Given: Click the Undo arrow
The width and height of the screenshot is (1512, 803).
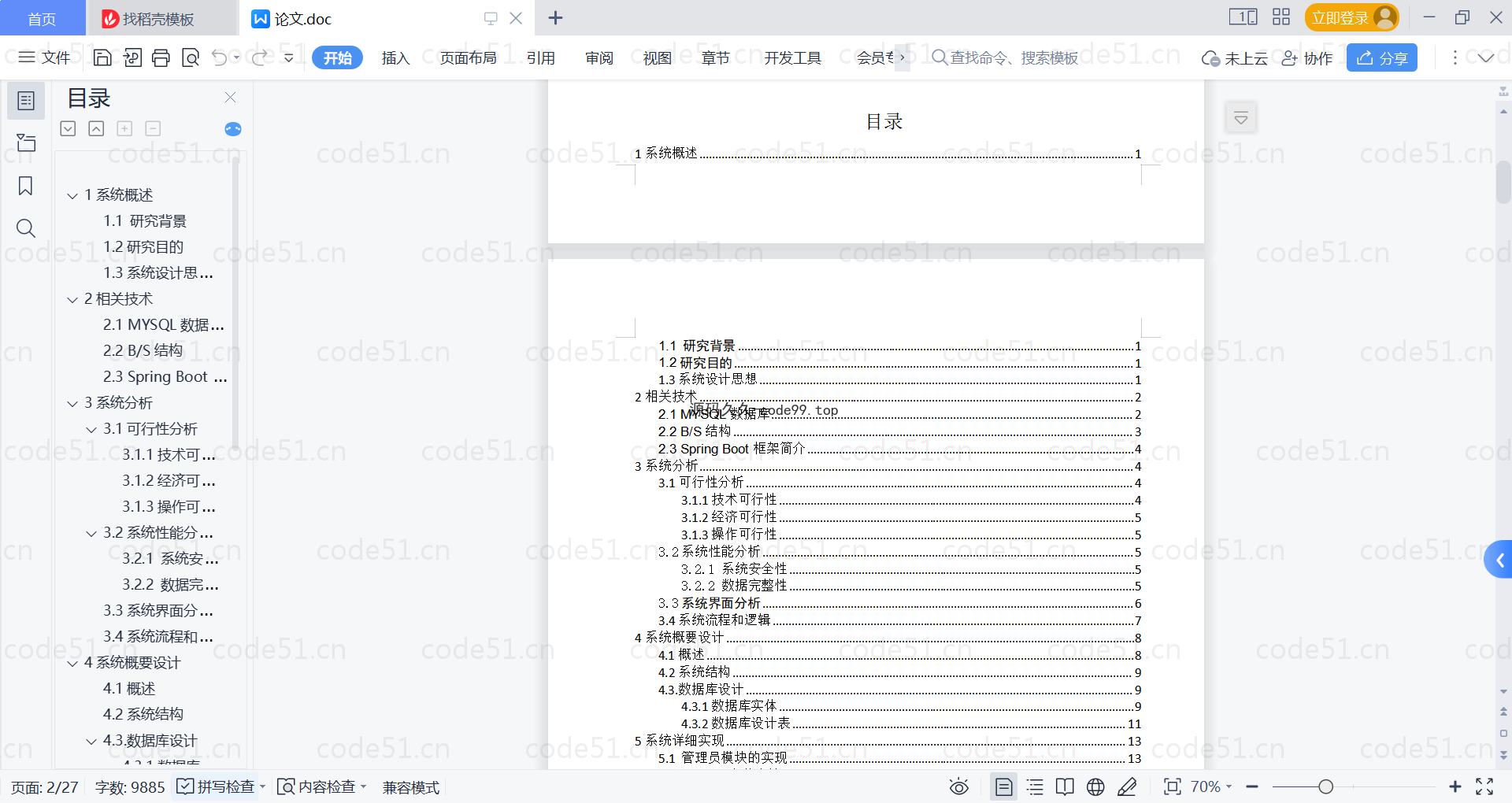Looking at the screenshot, I should click(x=220, y=57).
